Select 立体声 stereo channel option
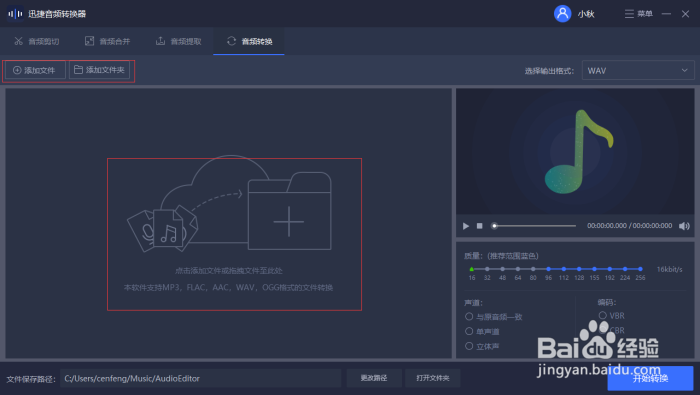This screenshot has height=395, width=700. [482, 346]
